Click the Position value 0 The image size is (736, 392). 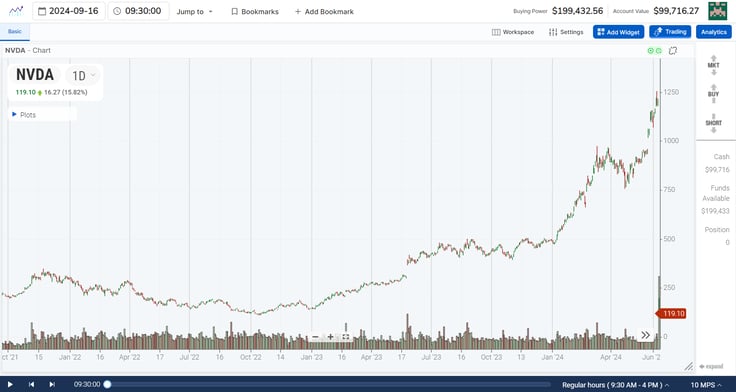728,243
